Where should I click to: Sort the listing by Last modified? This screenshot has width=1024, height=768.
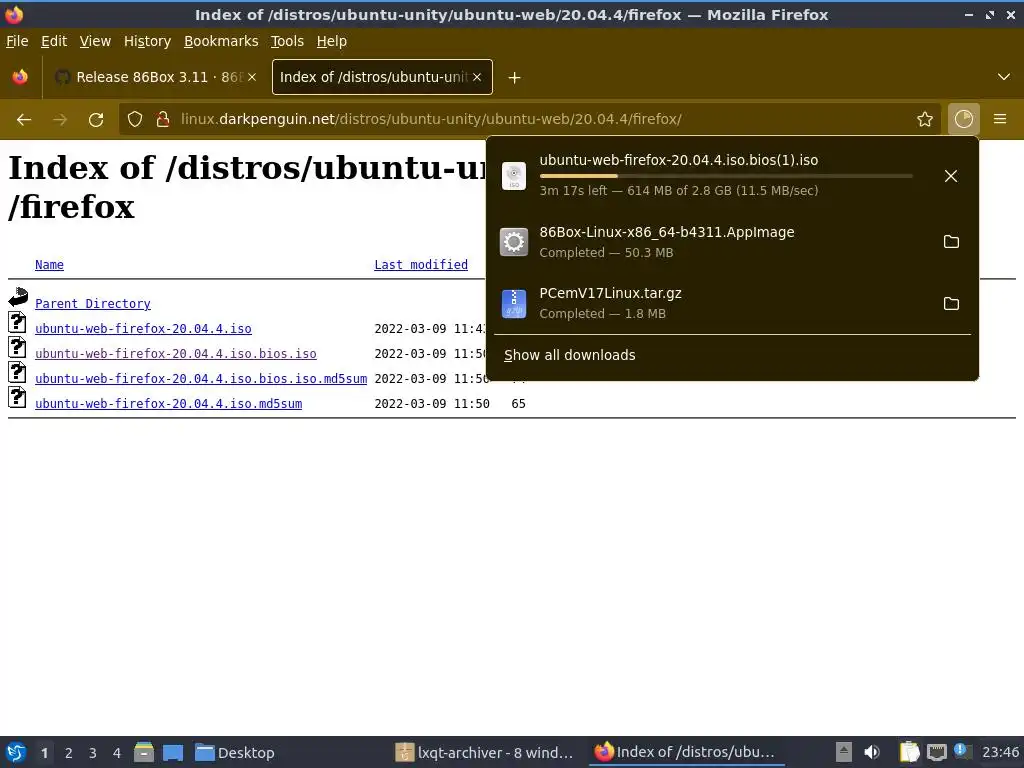(421, 264)
